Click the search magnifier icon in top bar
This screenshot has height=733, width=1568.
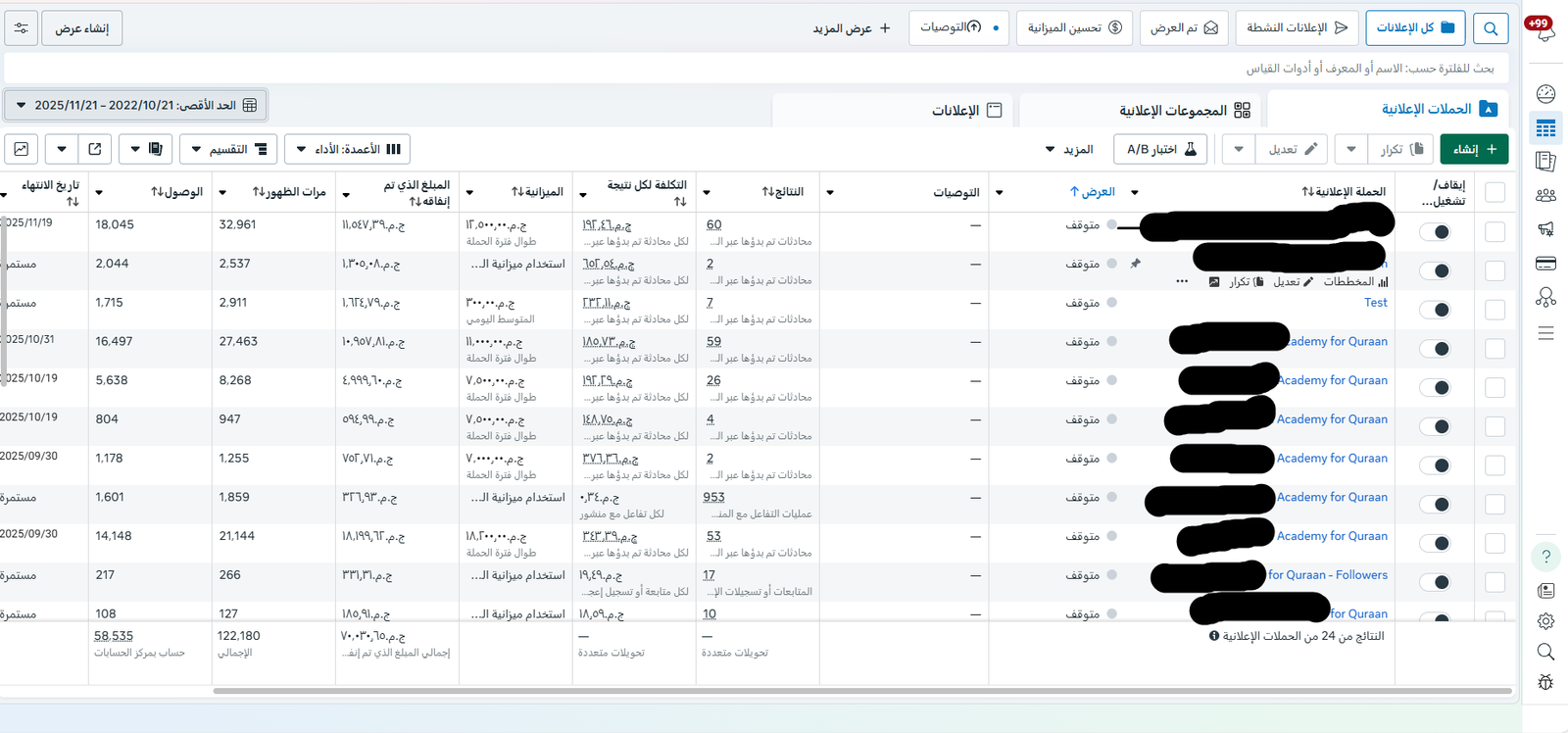[1490, 28]
